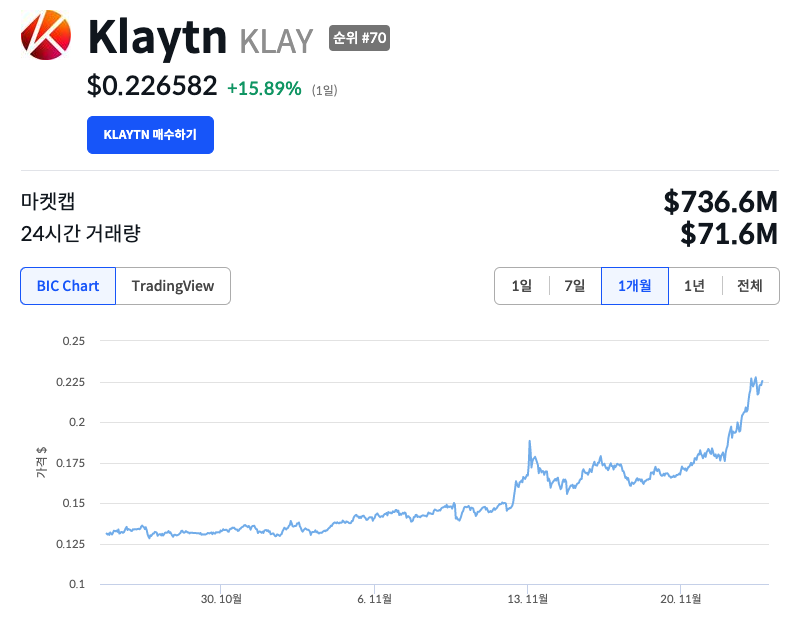Screen dimensions: 806x620
Task: Click the KLAYTN 매수하기 buy button
Action: point(150,135)
